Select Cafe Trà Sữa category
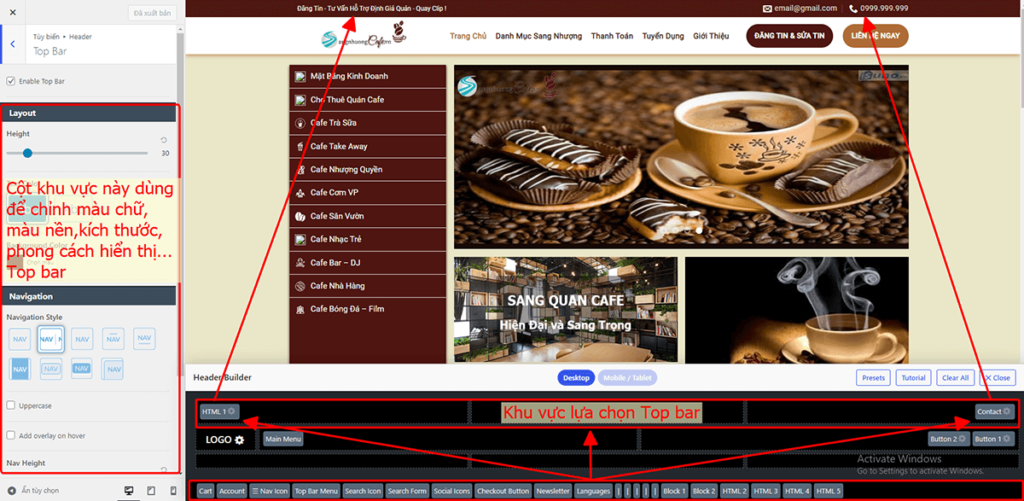This screenshot has height=501, width=1024. click(x=368, y=123)
